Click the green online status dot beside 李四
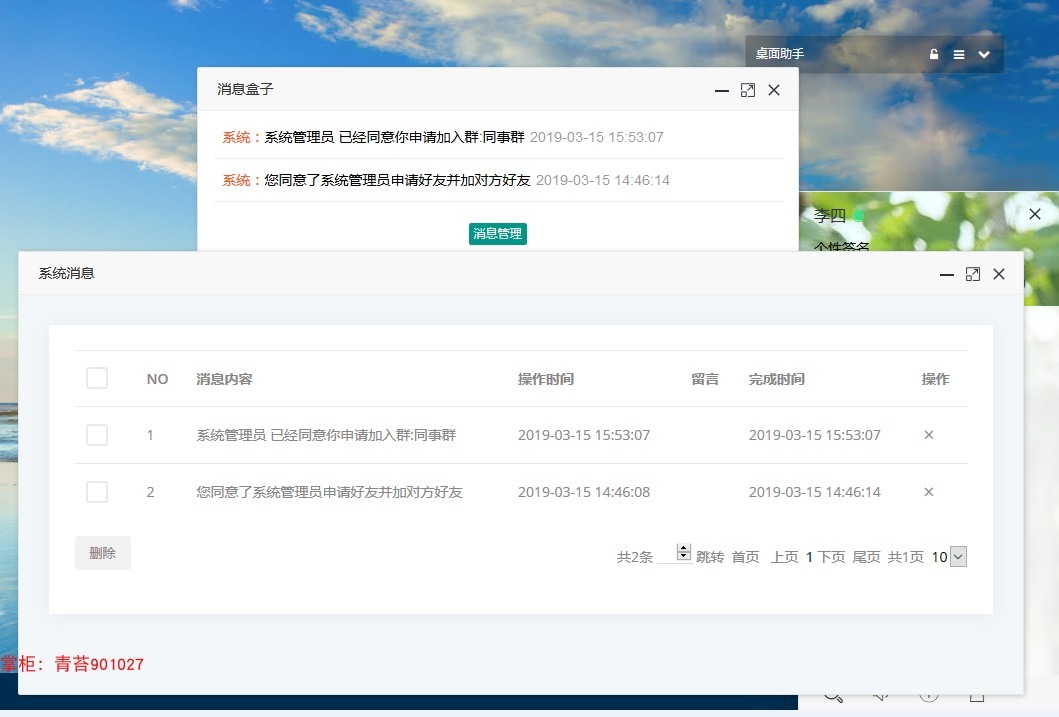This screenshot has height=717, width=1059. tap(858, 216)
